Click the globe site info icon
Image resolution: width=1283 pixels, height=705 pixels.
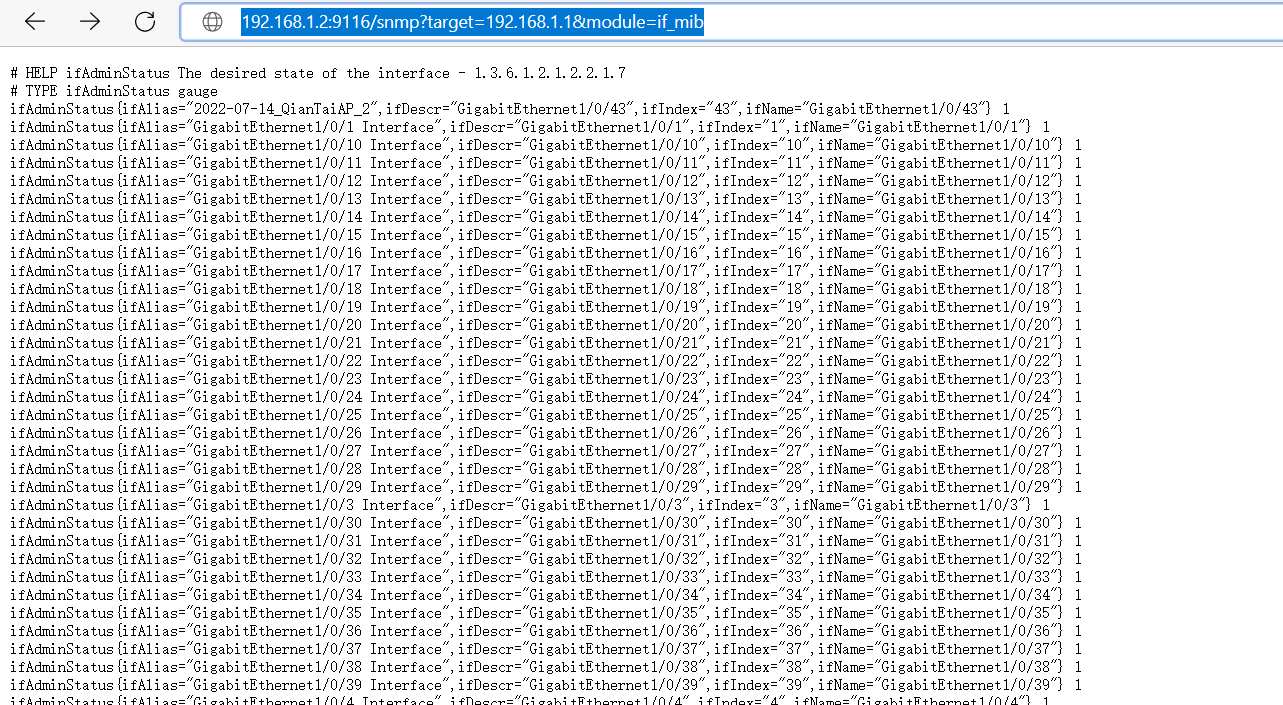click(212, 22)
